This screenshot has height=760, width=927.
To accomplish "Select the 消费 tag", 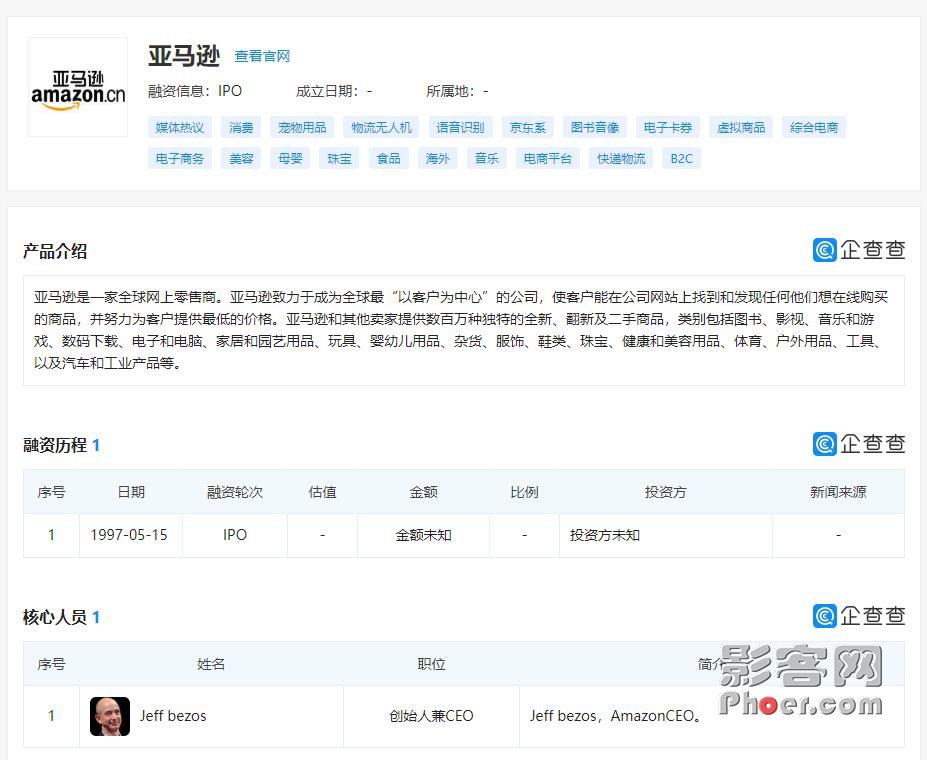I will point(241,127).
